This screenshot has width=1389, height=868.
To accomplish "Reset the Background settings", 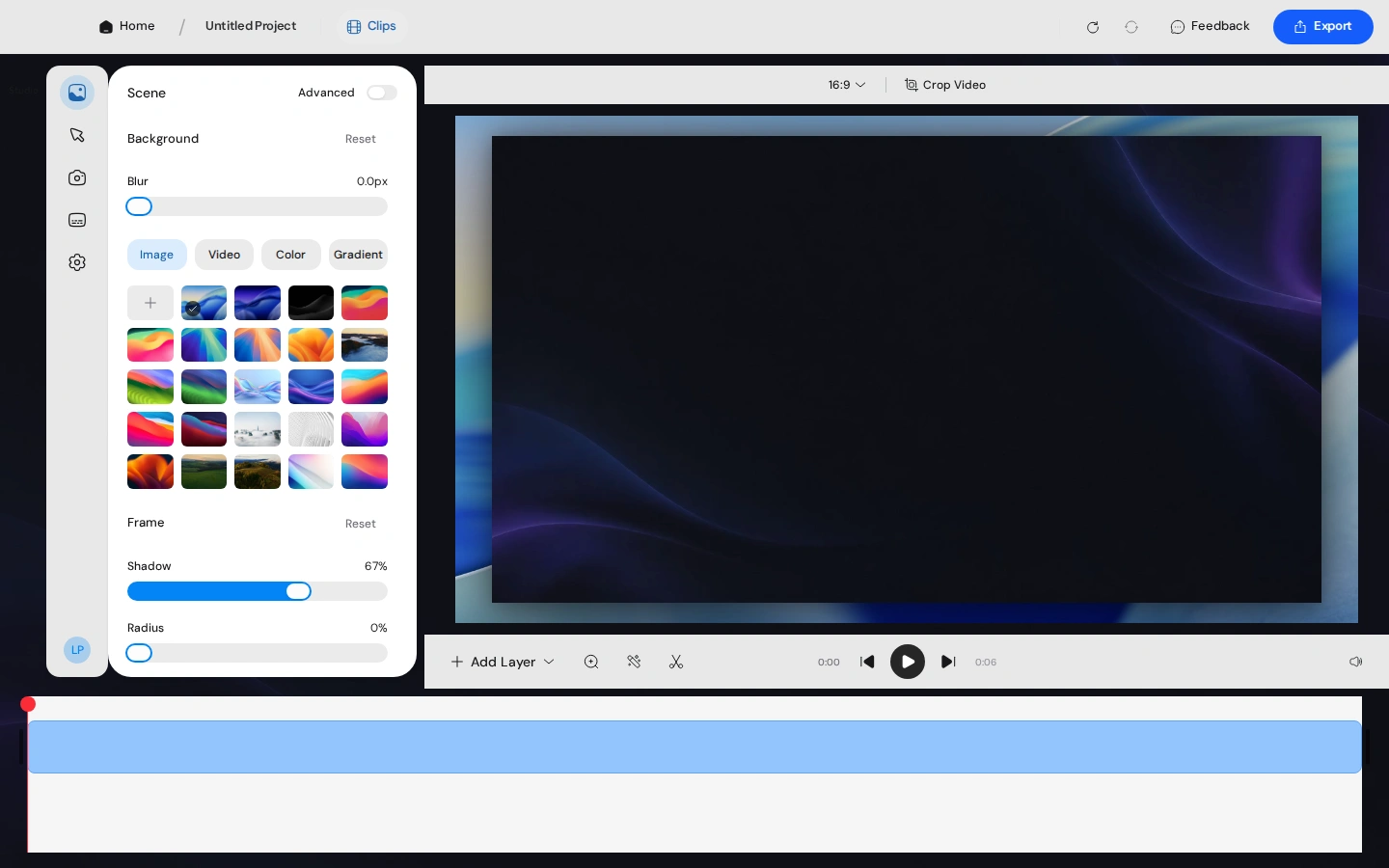I will [361, 139].
